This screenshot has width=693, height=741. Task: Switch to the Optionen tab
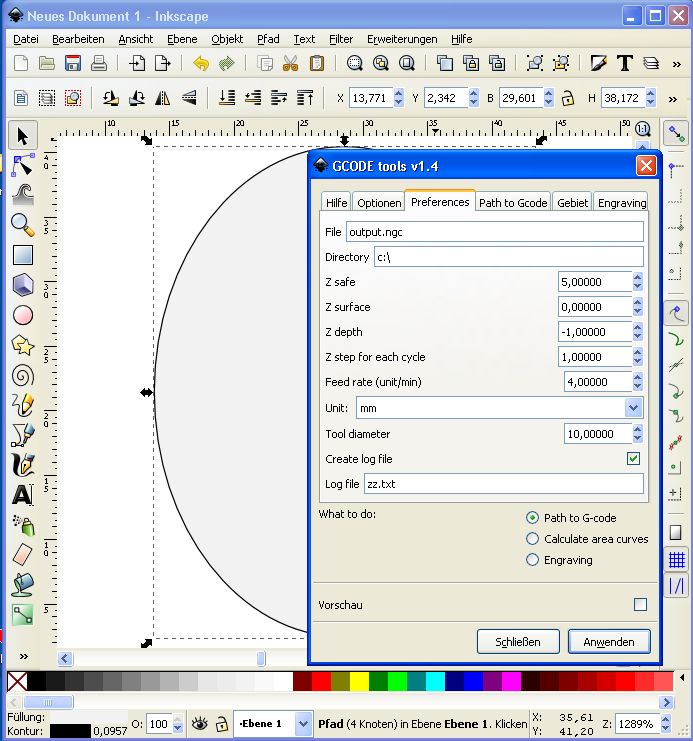(379, 202)
